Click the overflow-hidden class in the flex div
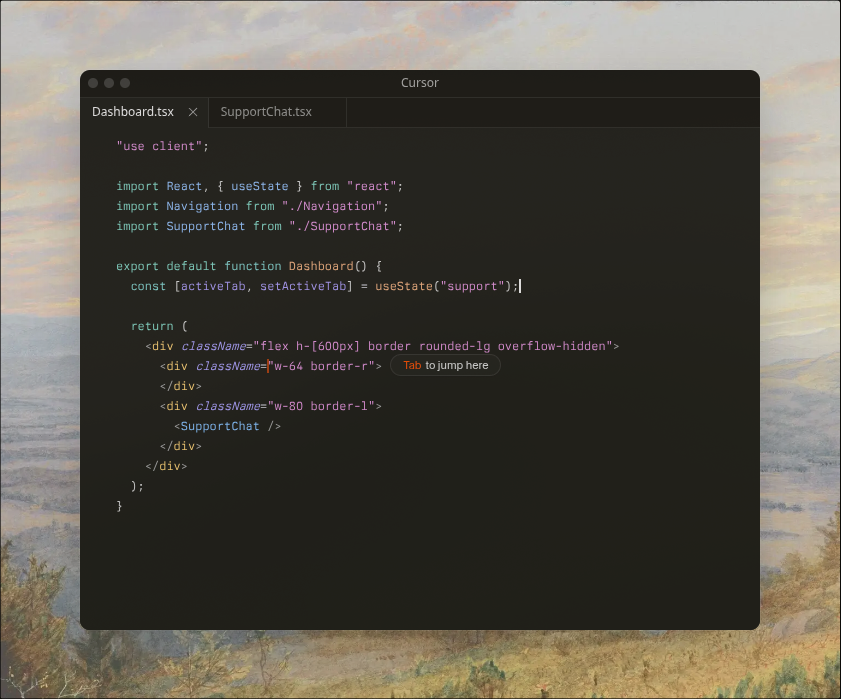 click(x=554, y=346)
